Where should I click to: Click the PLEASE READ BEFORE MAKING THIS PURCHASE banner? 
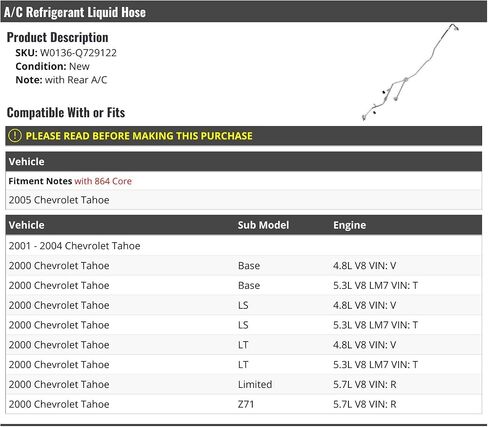pos(244,136)
